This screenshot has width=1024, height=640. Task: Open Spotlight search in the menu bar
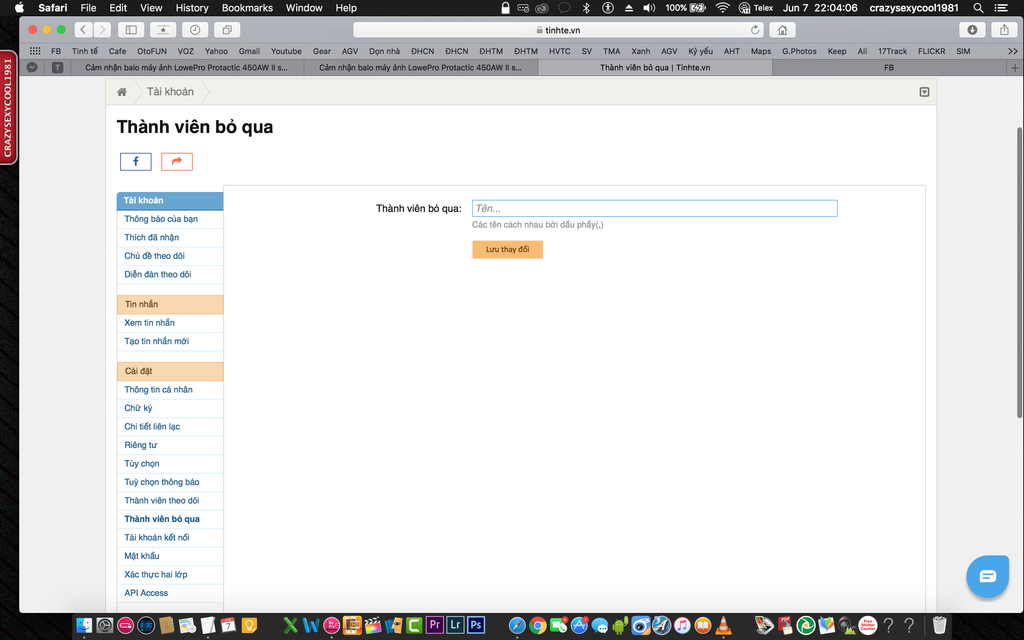[x=978, y=8]
